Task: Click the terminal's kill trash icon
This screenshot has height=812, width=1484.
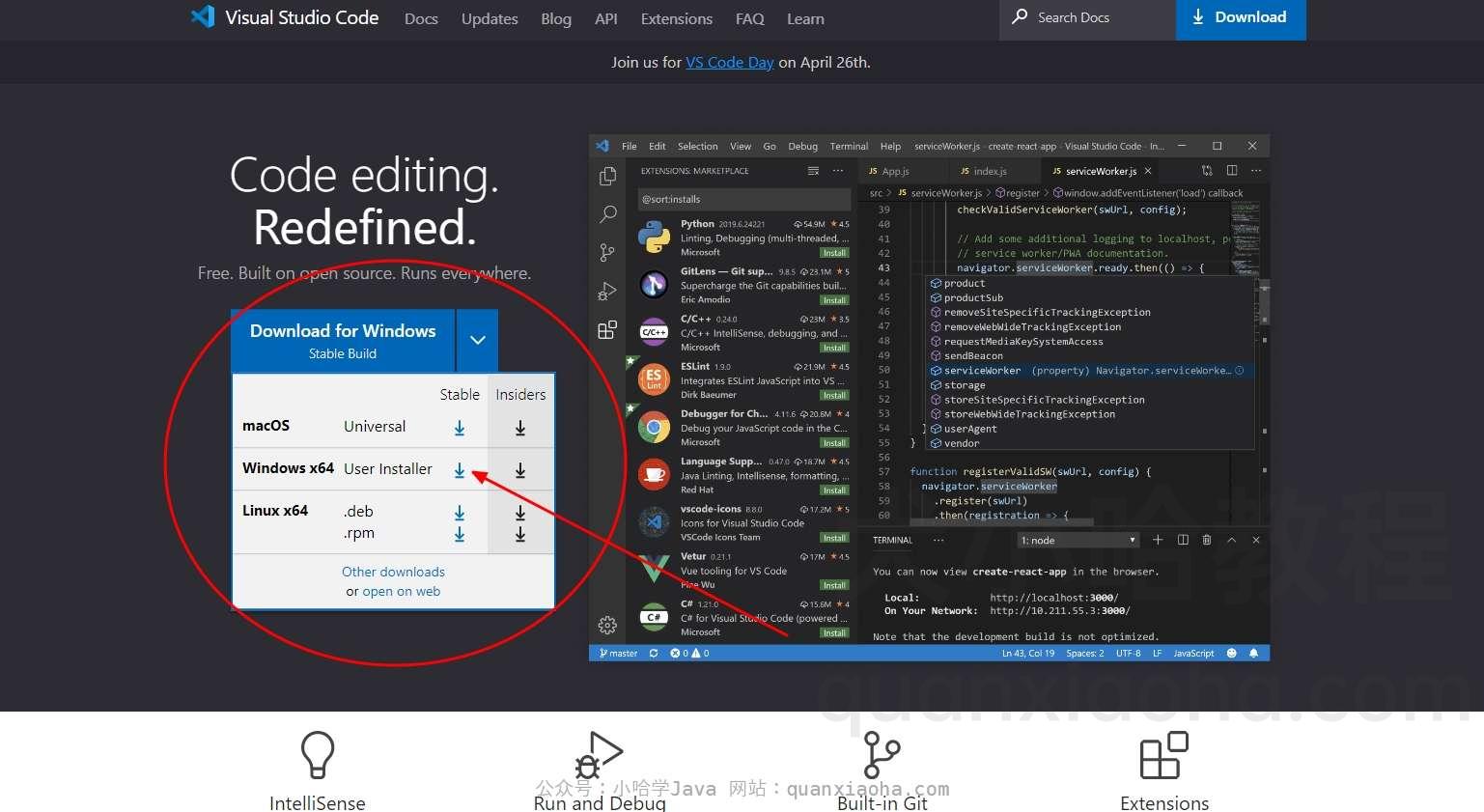Action: (x=1207, y=540)
